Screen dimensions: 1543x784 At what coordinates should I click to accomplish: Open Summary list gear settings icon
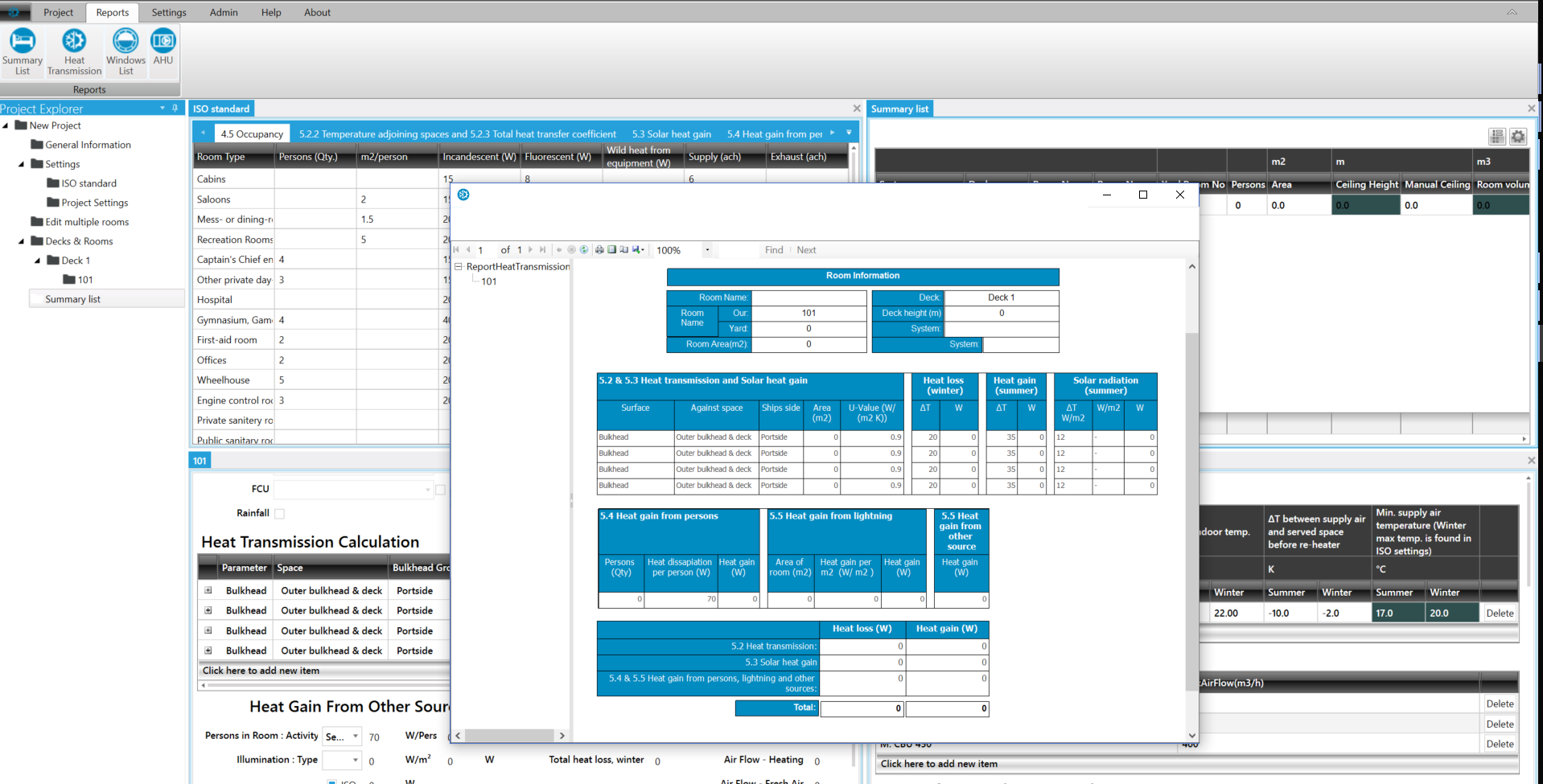1518,136
